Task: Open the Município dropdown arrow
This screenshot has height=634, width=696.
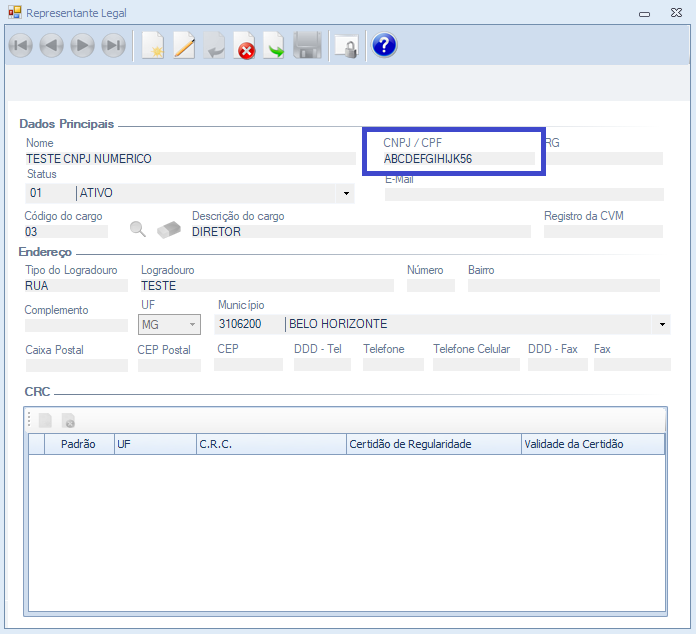Action: pos(662,325)
